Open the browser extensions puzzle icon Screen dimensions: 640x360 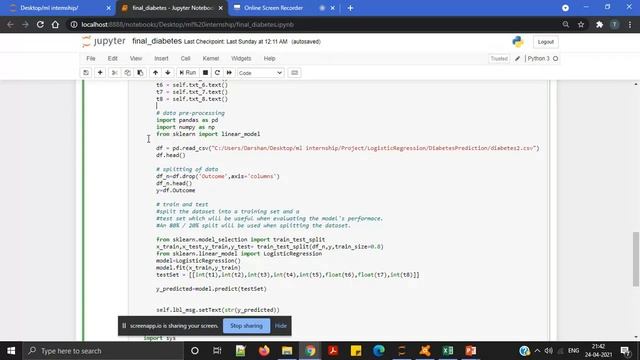click(x=599, y=24)
